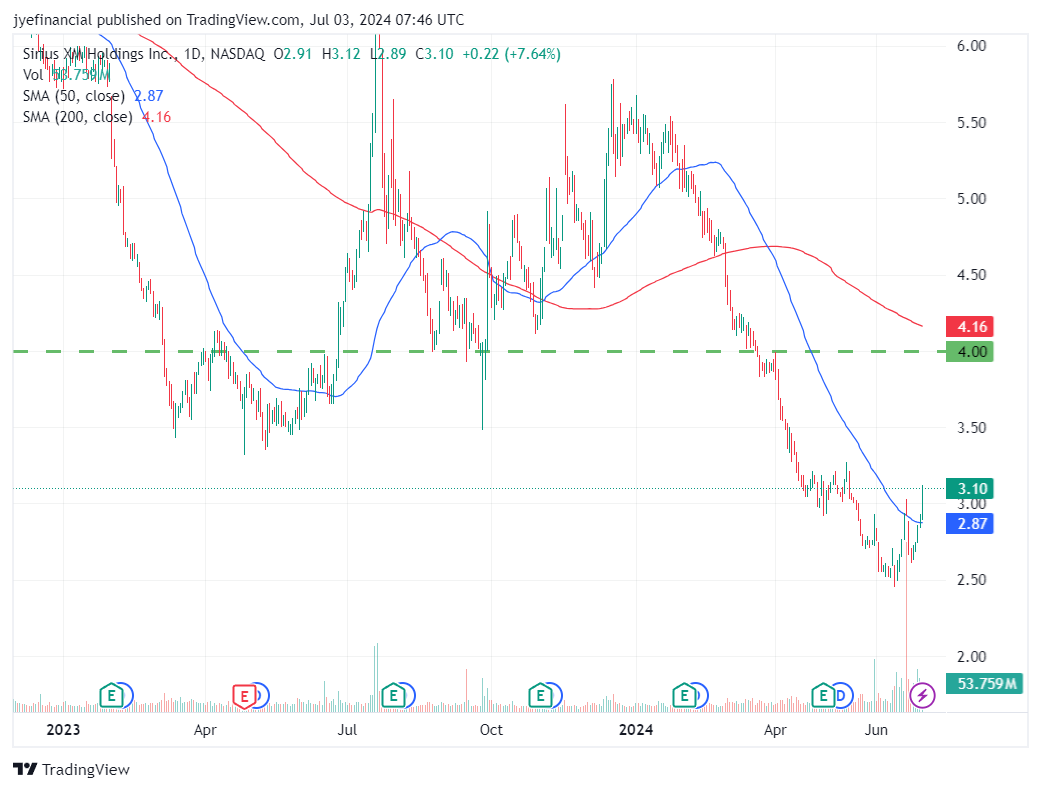Click the purple lightning bolt icon
1041x791 pixels.
coord(922,695)
